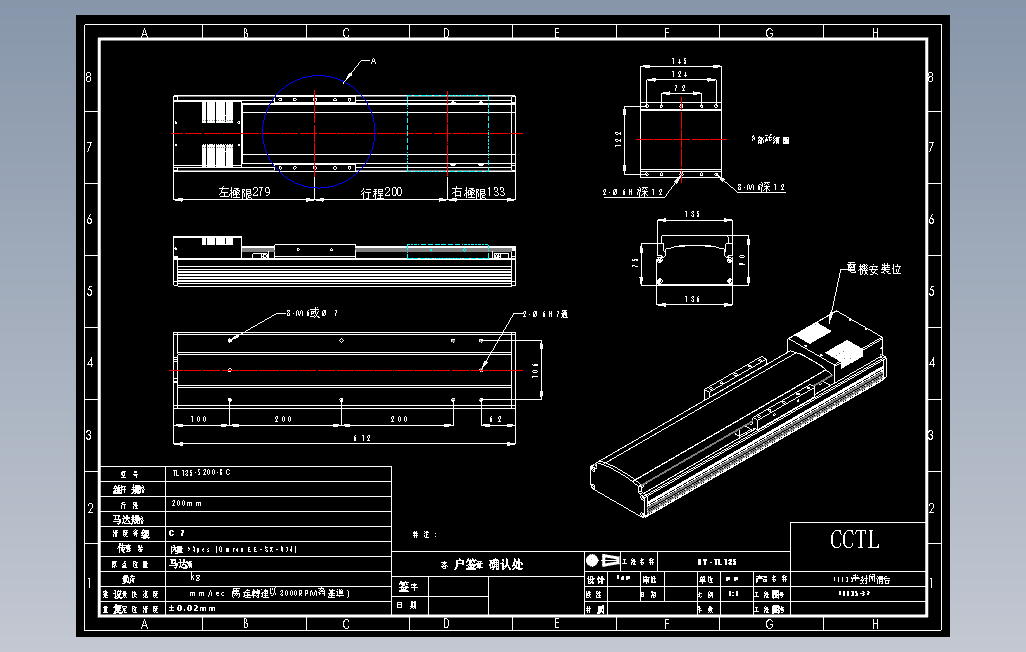1026x652 pixels.
Task: Select the 122 vertical dimension
Action: (618, 139)
